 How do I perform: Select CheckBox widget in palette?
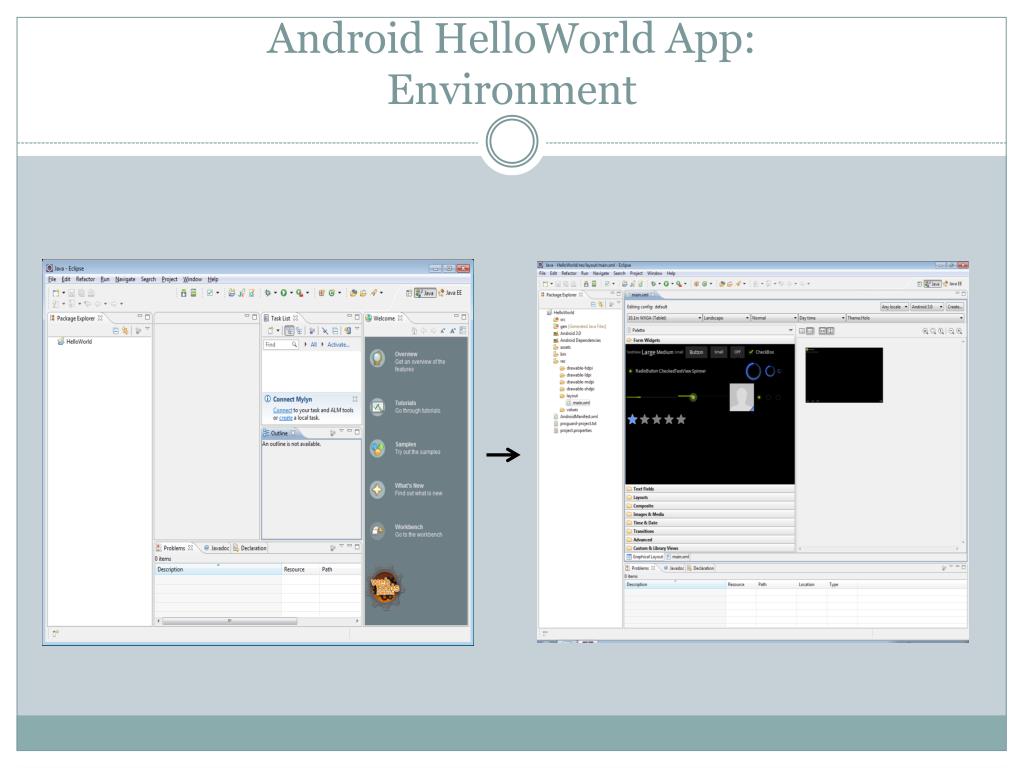(x=761, y=352)
